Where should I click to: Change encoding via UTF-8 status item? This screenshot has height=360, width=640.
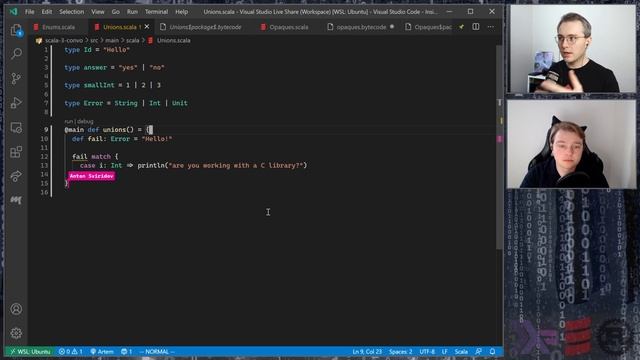[x=427, y=351]
